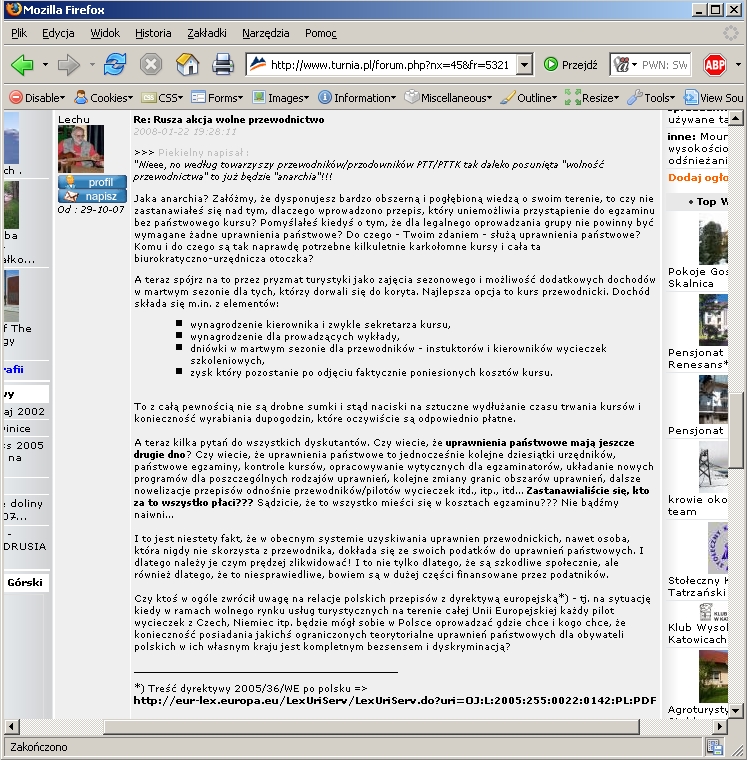Click the napisz message button
Screen dimensions: 747x760
coord(92,196)
